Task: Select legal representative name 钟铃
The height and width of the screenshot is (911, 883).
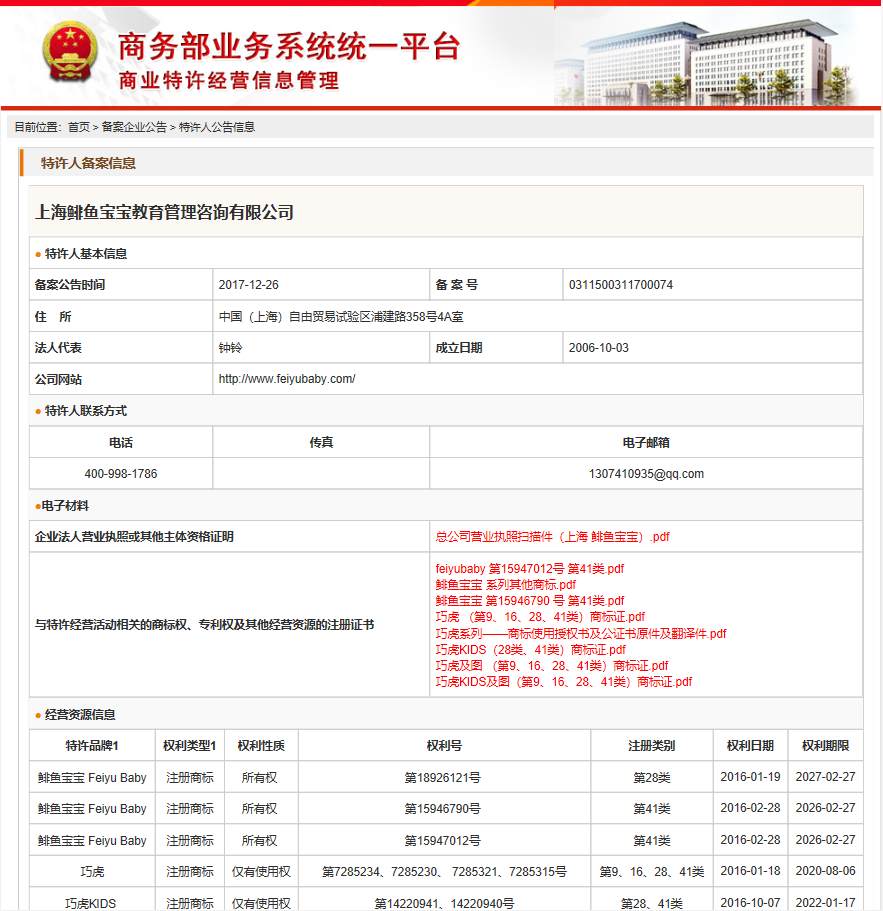Action: click(230, 347)
